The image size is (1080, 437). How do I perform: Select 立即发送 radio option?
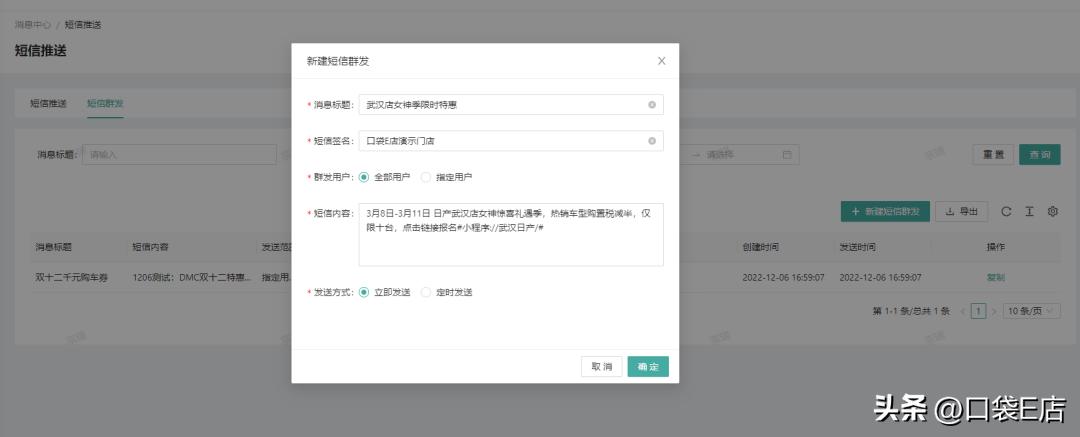[364, 292]
